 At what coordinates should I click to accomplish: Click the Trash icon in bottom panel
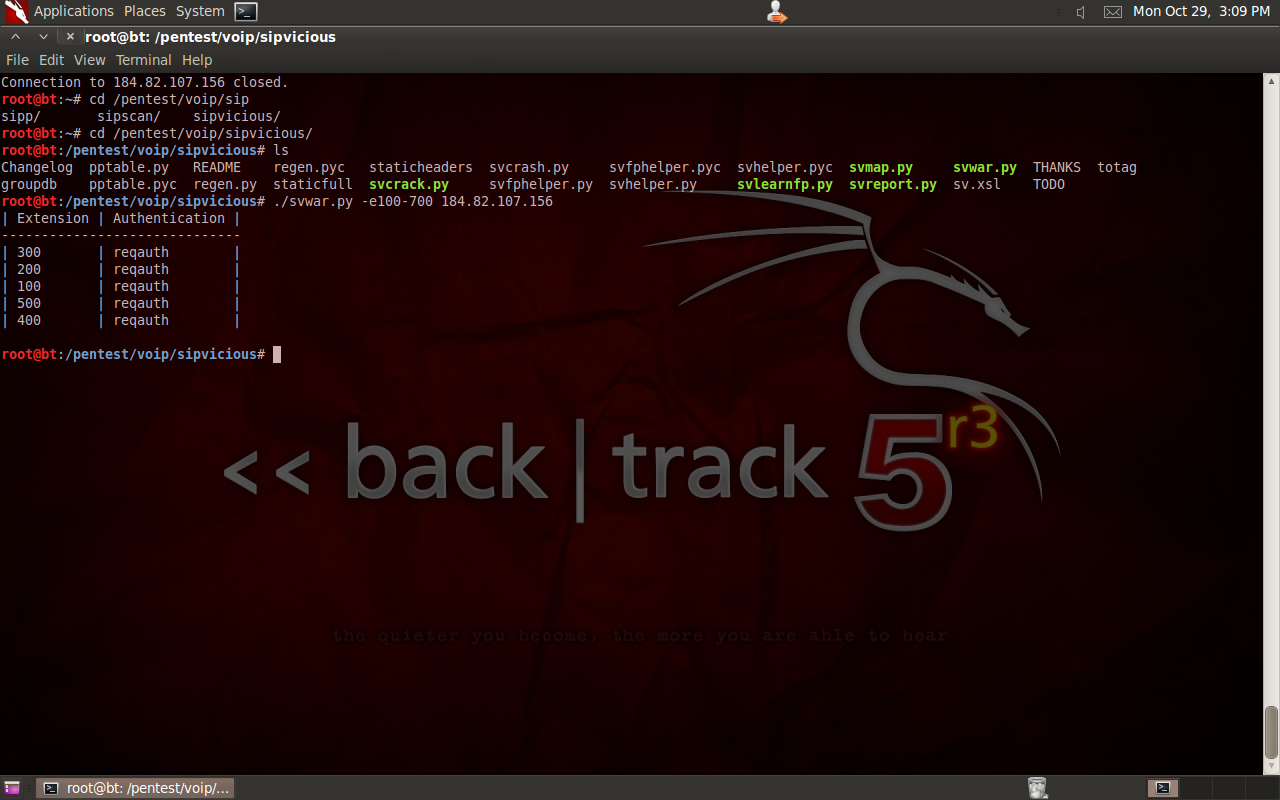tap(1037, 788)
